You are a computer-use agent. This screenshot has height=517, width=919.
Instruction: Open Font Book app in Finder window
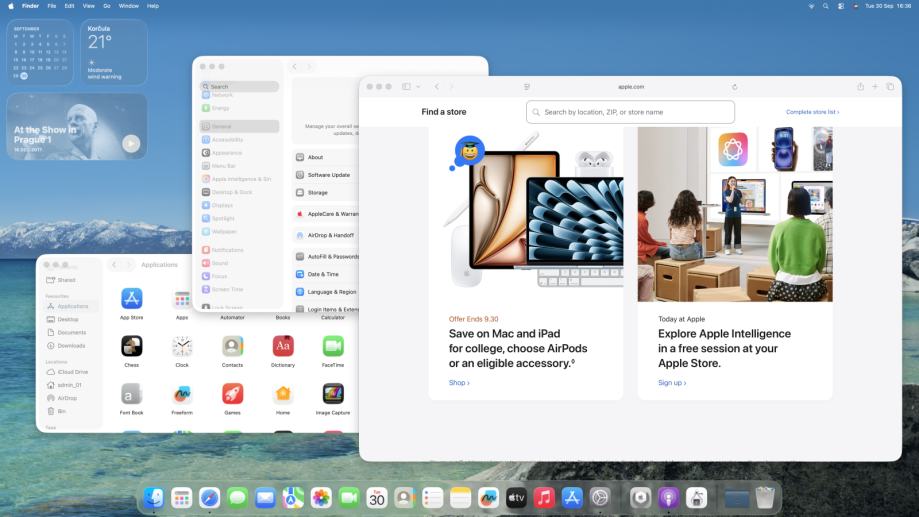131,394
